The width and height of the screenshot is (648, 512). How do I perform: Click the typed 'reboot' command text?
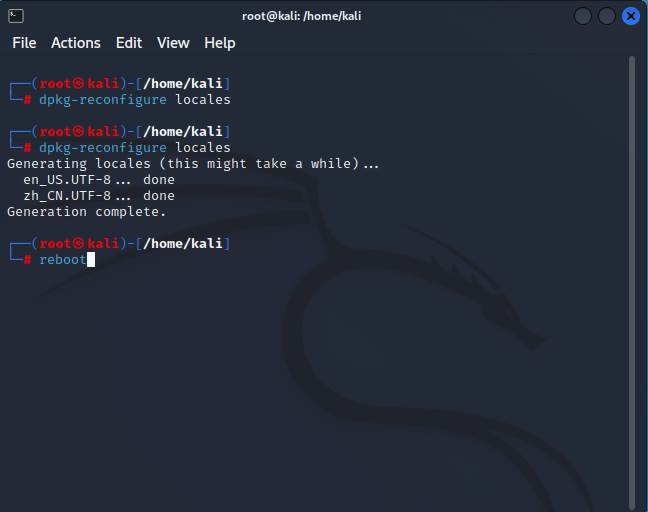(x=62, y=260)
